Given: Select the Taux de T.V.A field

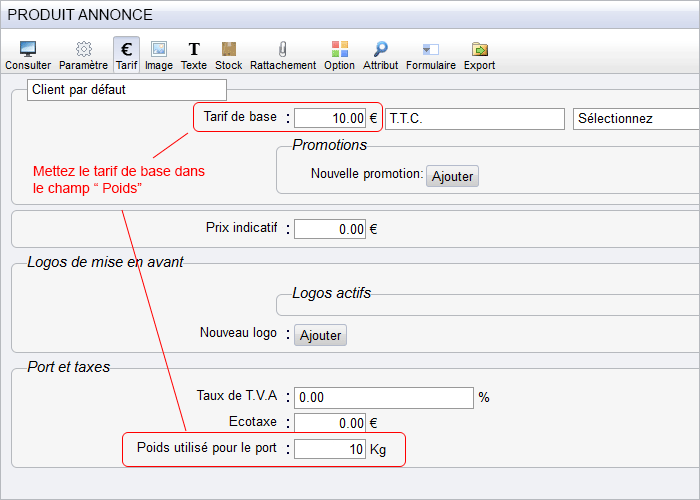Looking at the screenshot, I should 383,398.
